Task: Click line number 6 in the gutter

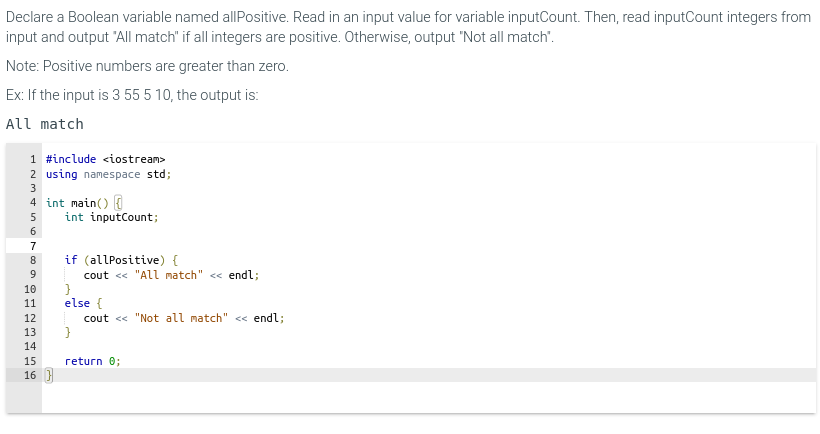Action: (33, 232)
